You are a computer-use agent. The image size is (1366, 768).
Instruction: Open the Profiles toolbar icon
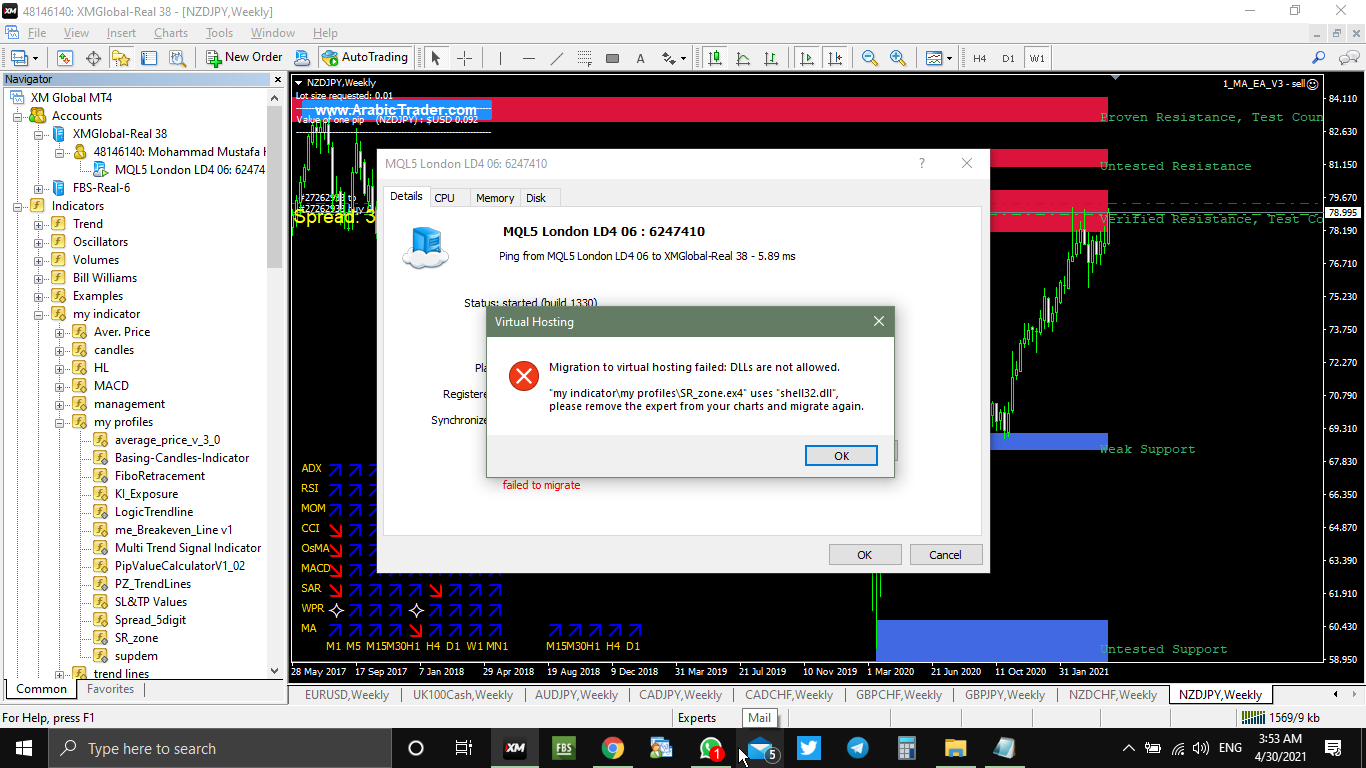[x=19, y=58]
